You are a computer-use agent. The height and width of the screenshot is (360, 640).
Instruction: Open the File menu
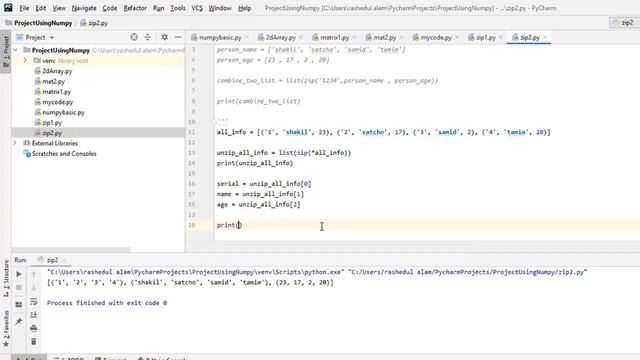tap(24, 8)
